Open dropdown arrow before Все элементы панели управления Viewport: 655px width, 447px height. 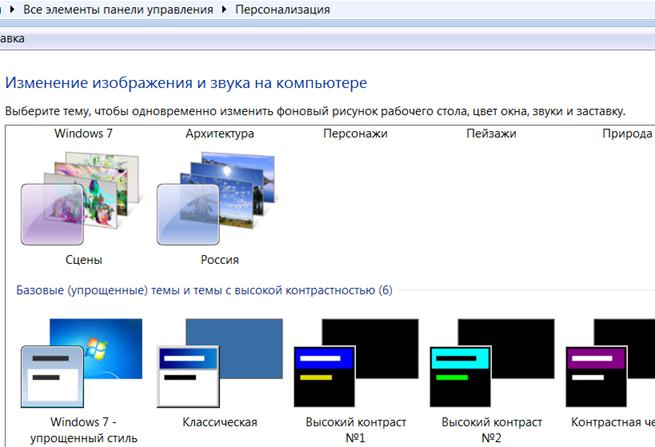(x=12, y=9)
